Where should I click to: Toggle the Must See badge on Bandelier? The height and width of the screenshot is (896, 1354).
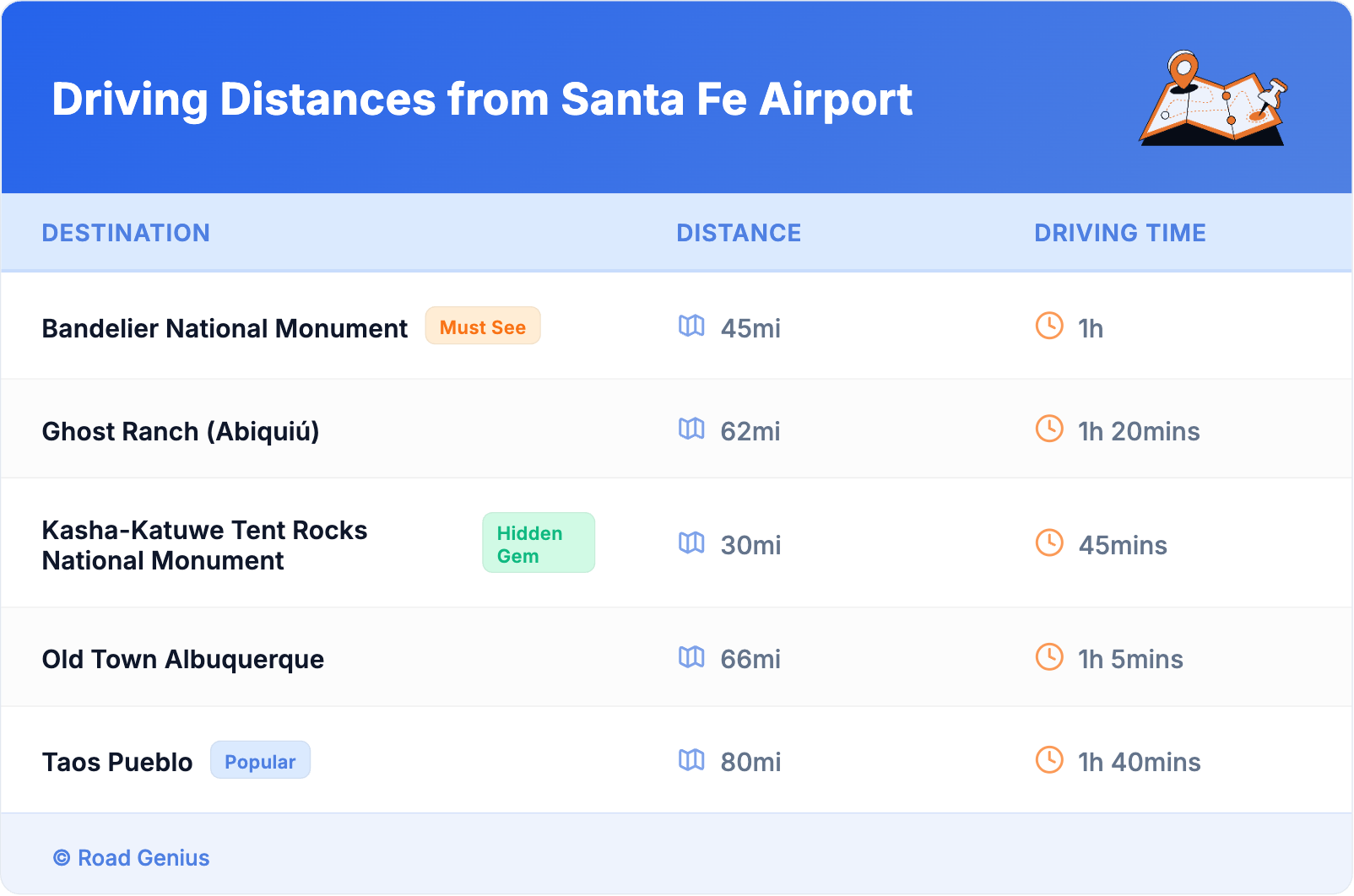coord(482,326)
